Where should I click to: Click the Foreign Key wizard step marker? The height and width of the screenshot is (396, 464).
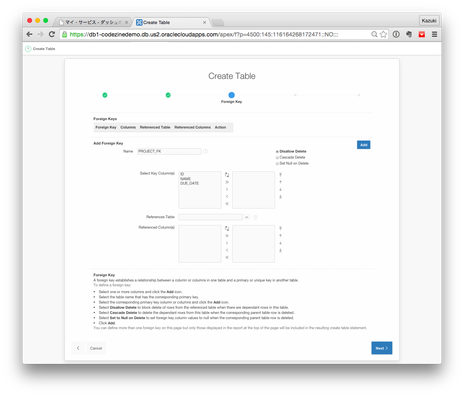point(232,95)
